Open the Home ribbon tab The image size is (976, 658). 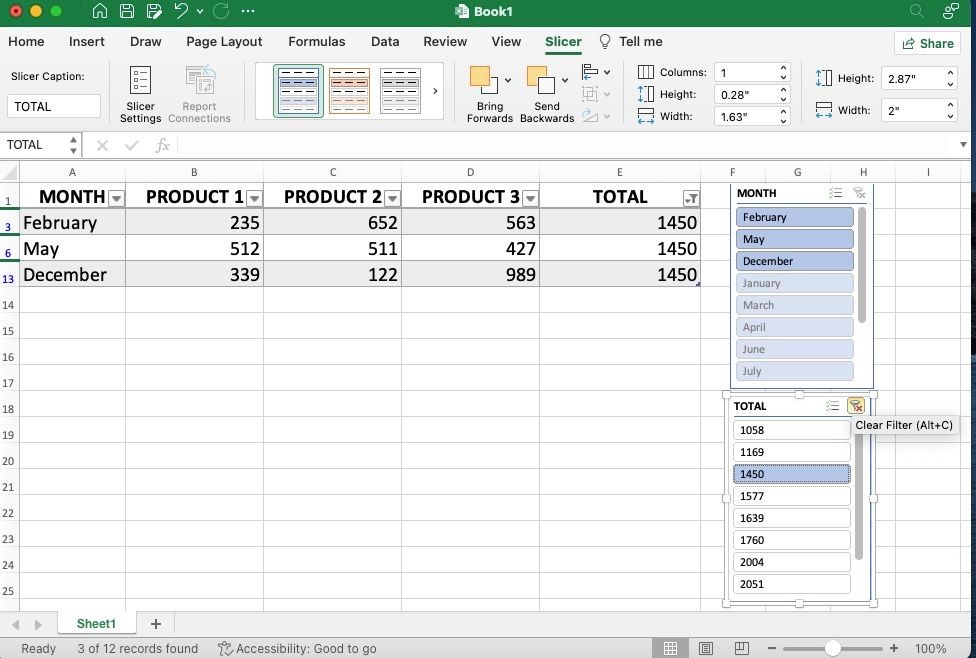tap(26, 42)
